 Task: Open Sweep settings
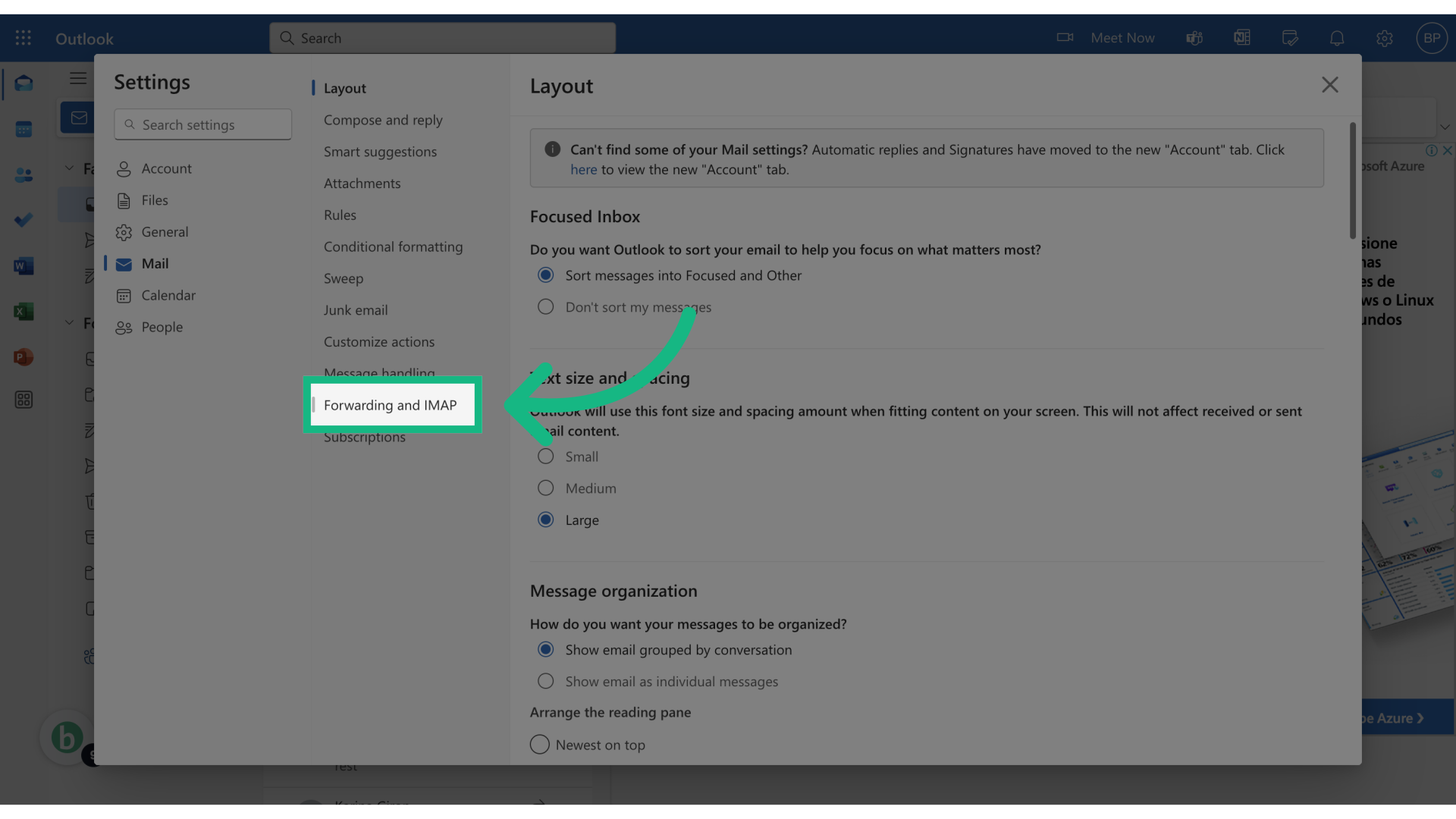pyautogui.click(x=344, y=279)
